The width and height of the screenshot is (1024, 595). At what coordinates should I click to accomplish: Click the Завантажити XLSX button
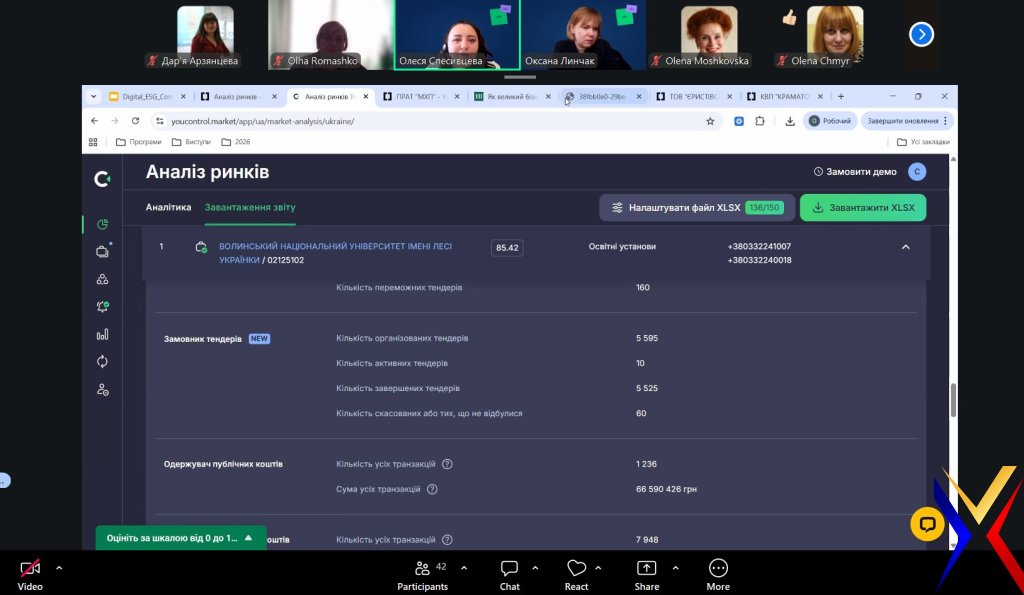862,208
